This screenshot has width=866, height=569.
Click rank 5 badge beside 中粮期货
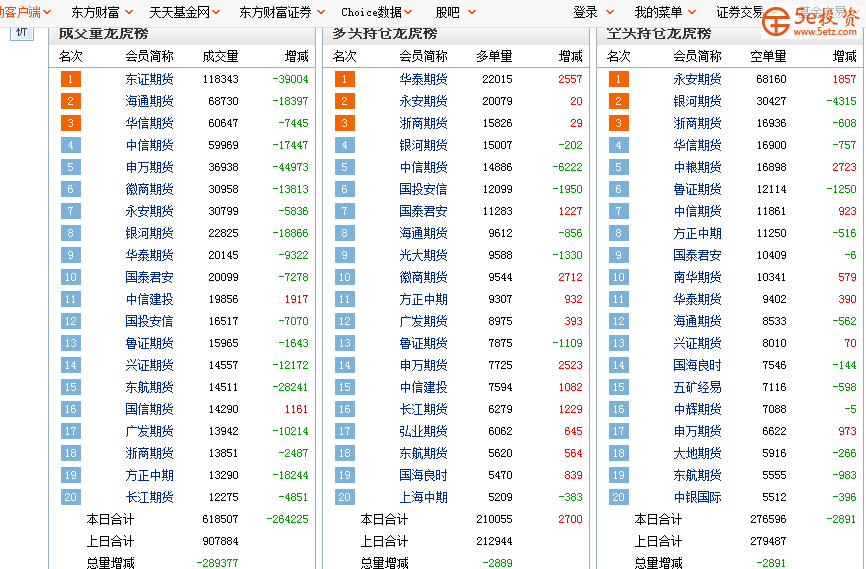click(619, 167)
